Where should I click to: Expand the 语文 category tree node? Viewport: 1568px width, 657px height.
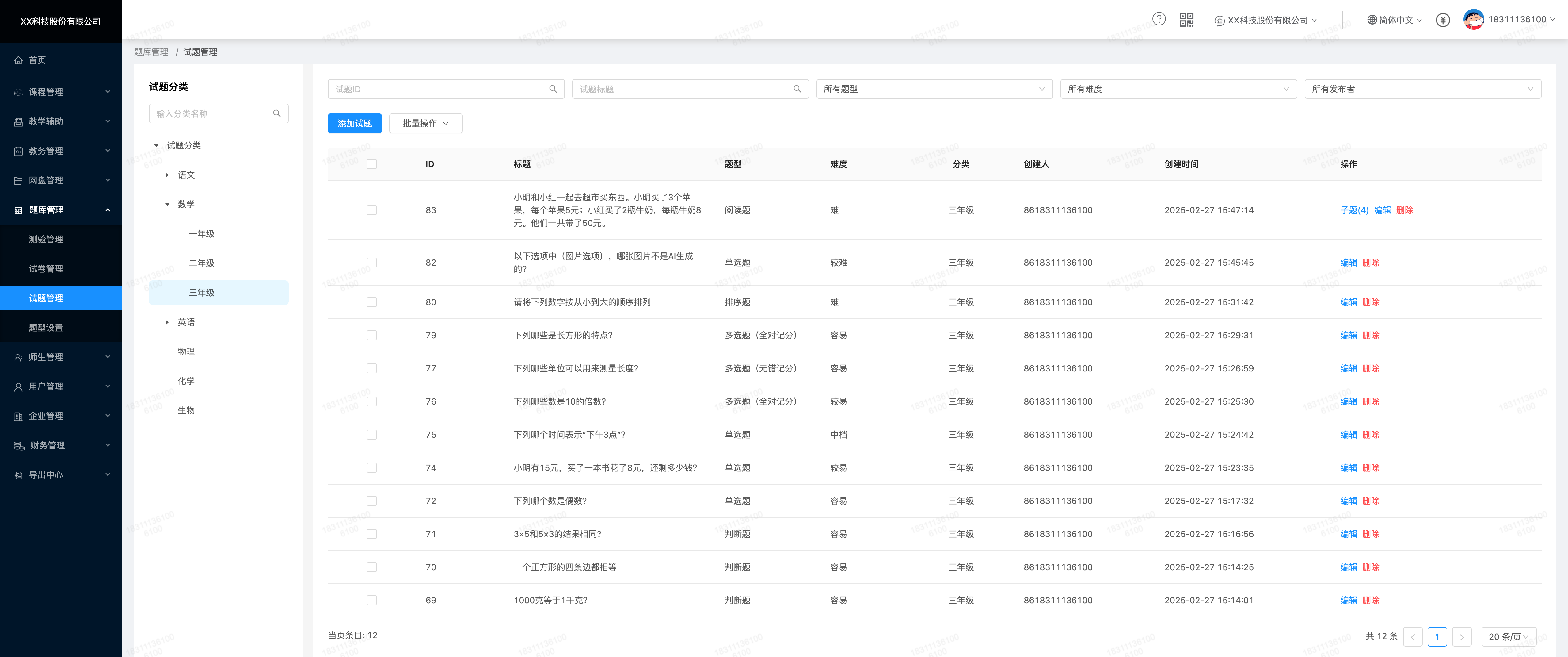[x=167, y=175]
